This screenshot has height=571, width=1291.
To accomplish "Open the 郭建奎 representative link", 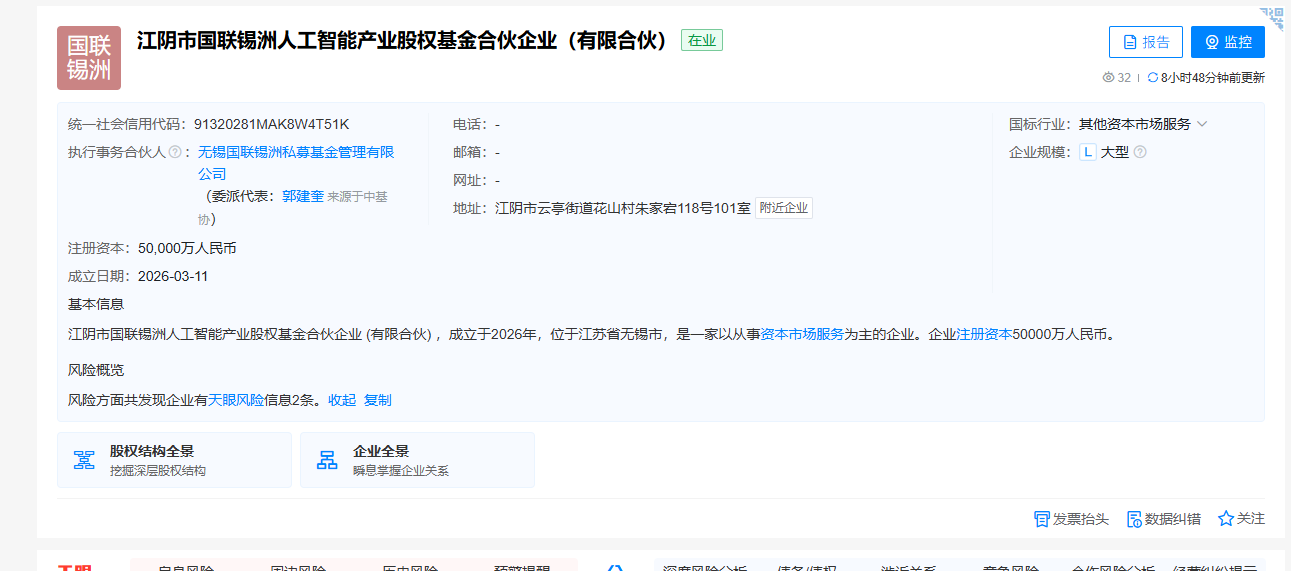I will (x=302, y=197).
